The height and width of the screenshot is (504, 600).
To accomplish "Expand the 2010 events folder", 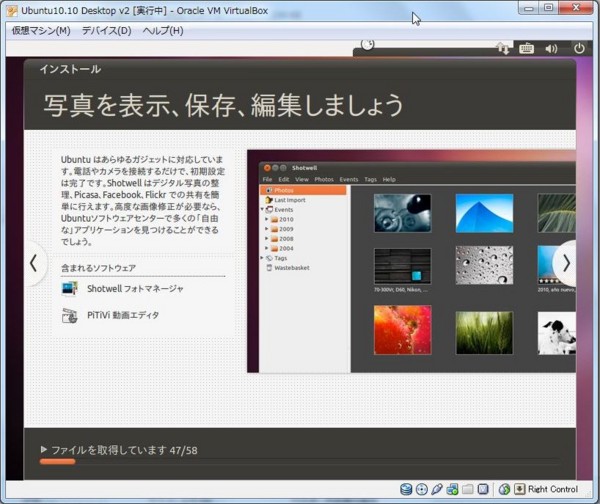I will (267, 219).
